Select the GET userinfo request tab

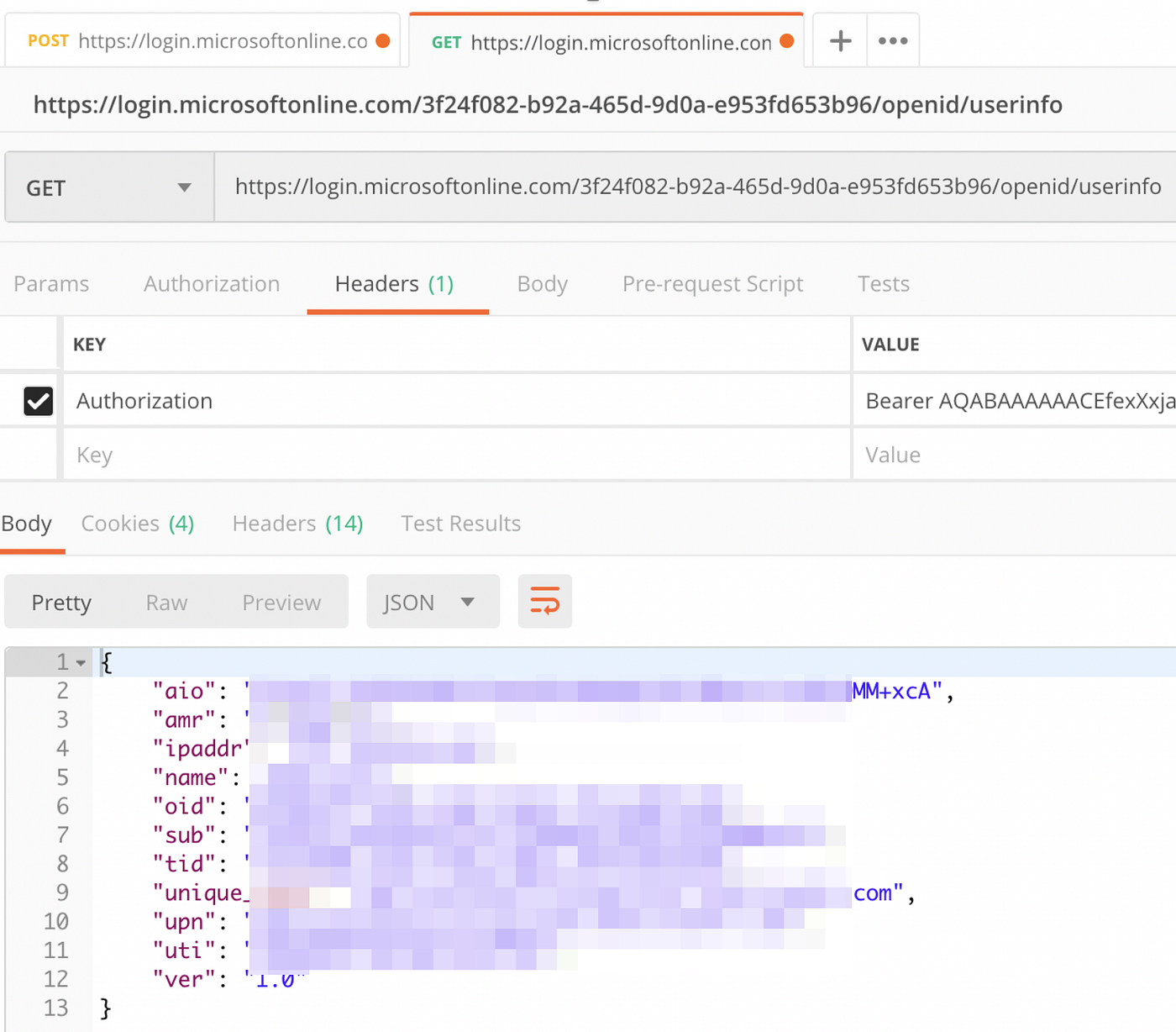(606, 41)
